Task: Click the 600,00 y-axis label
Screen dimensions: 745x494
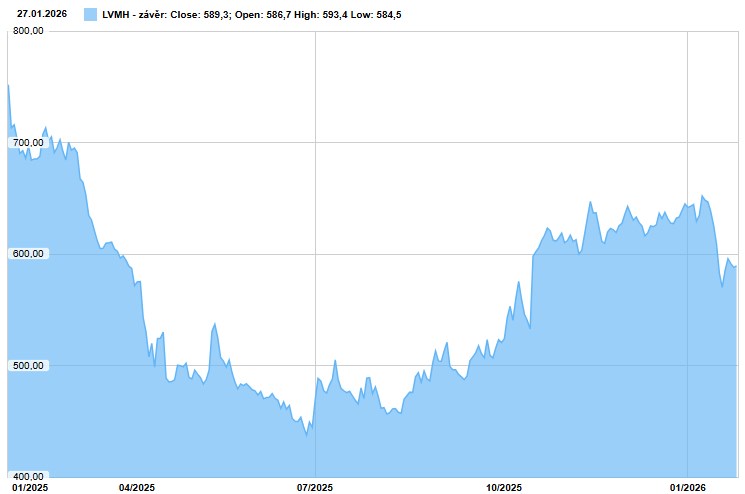Action: 28,254
